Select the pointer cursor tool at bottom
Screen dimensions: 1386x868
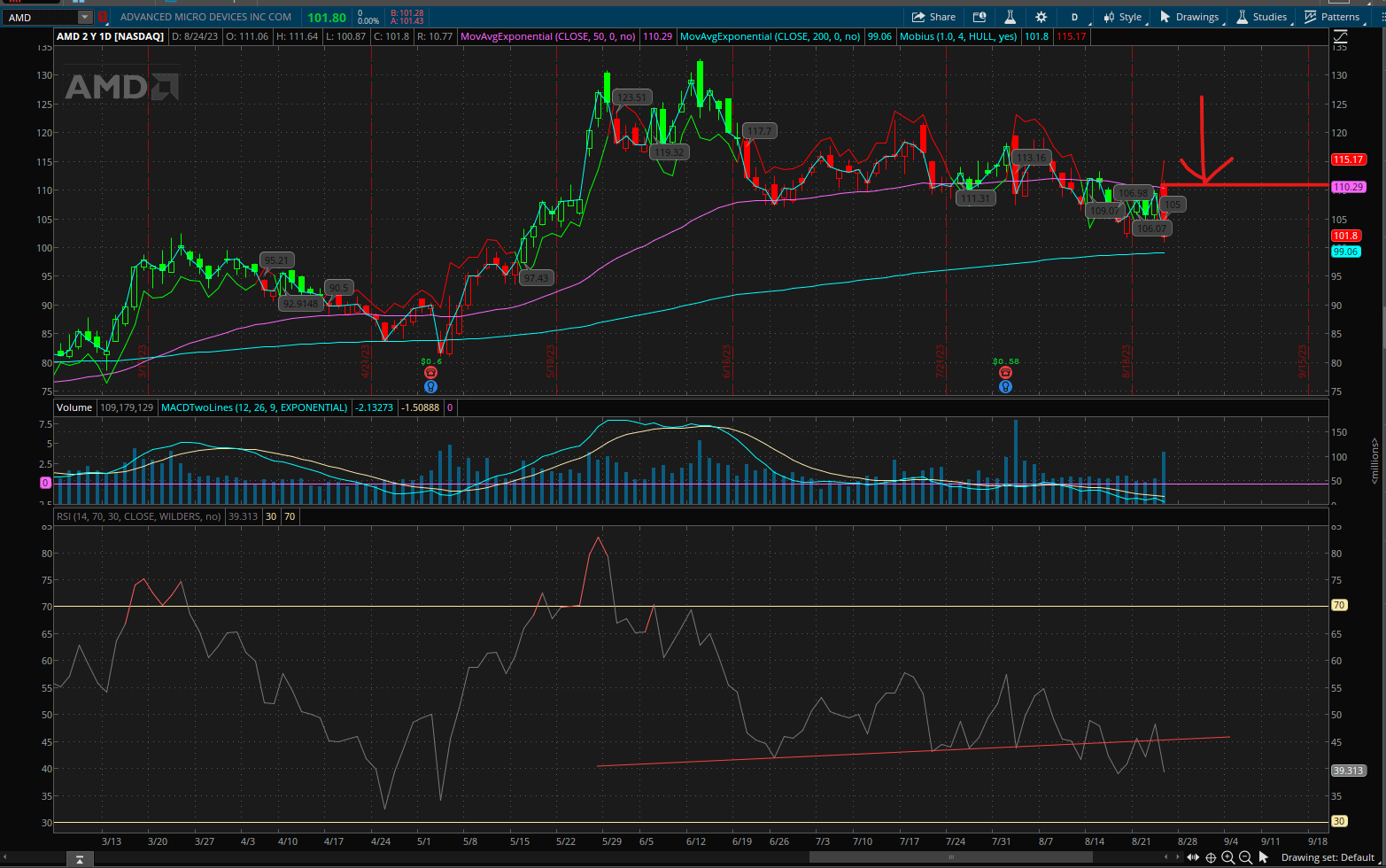click(x=1264, y=857)
